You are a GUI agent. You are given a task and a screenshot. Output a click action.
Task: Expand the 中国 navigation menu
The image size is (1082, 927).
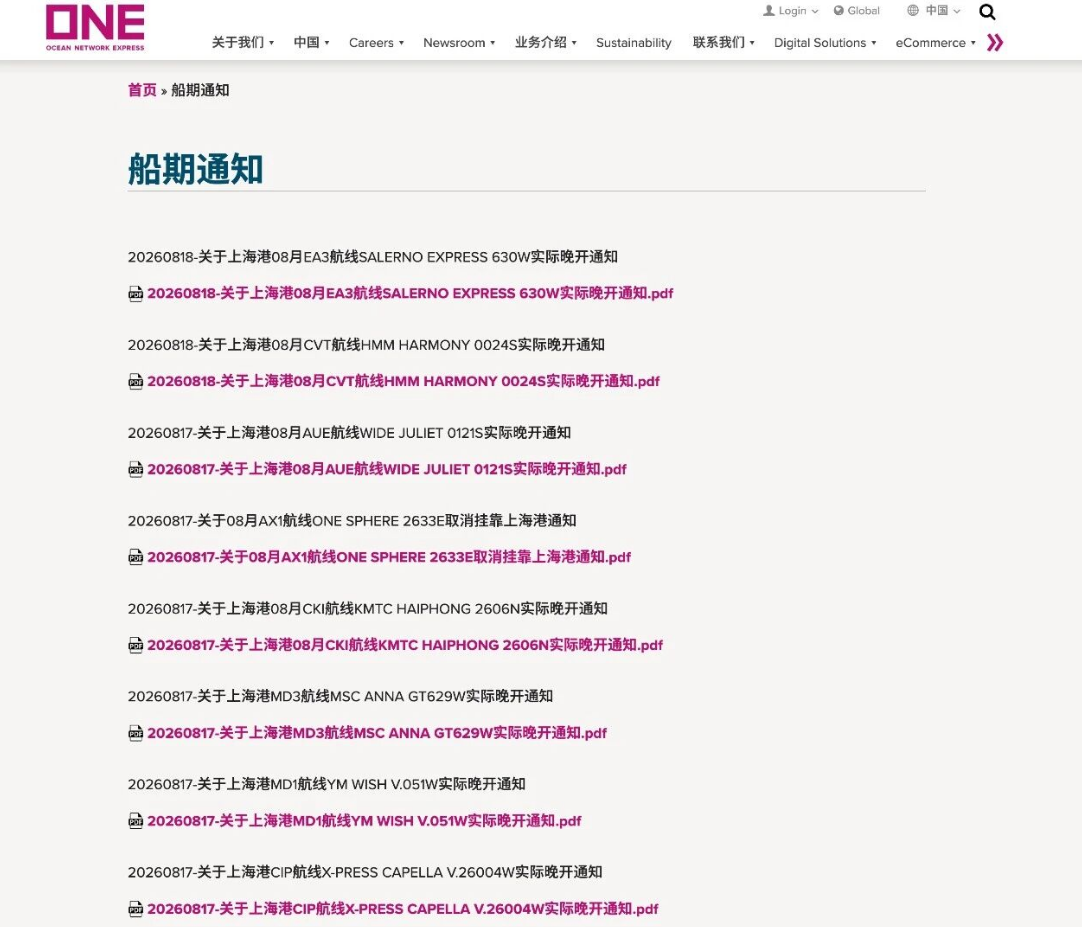point(311,43)
